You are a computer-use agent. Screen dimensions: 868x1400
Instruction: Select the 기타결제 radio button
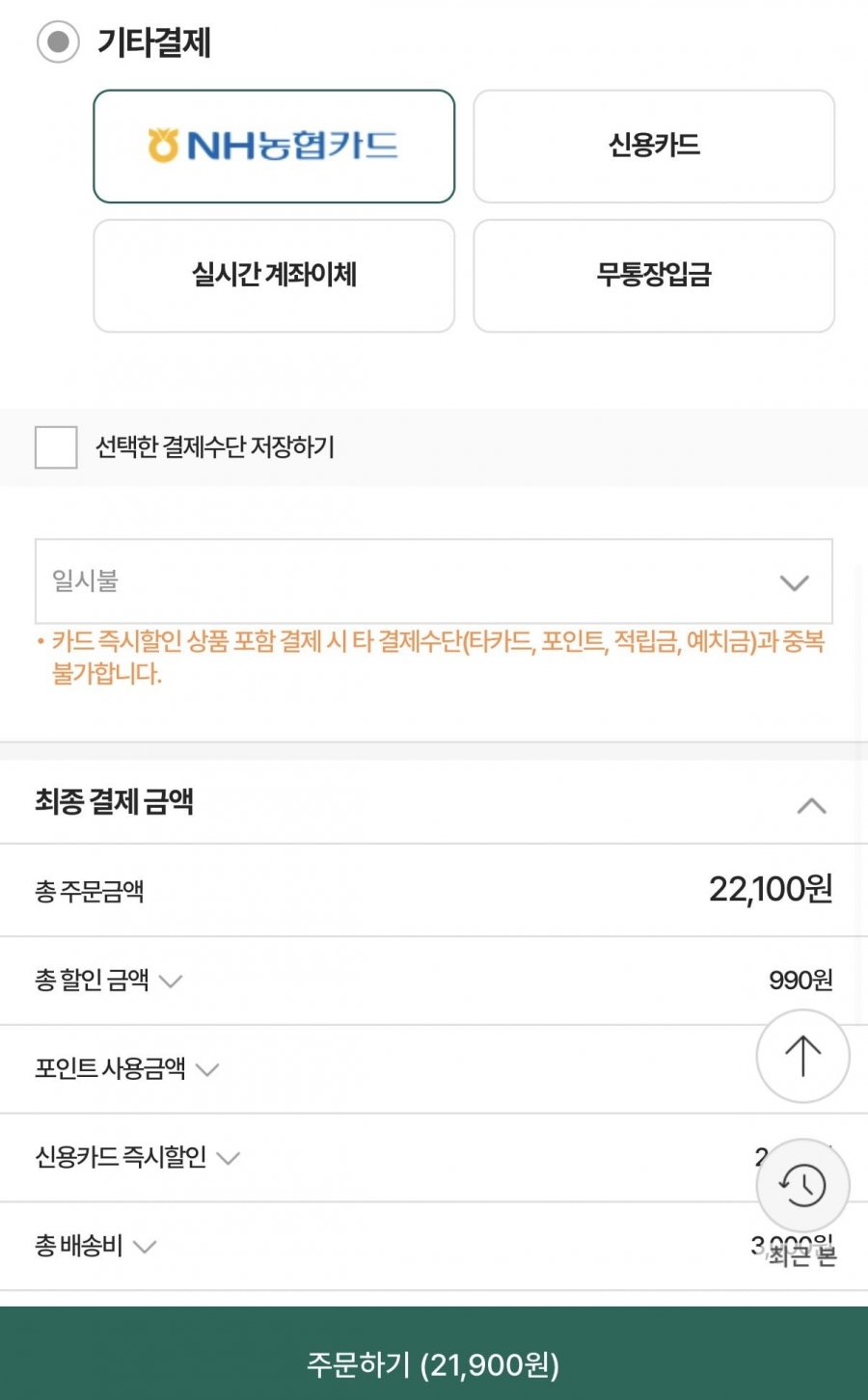[x=58, y=42]
